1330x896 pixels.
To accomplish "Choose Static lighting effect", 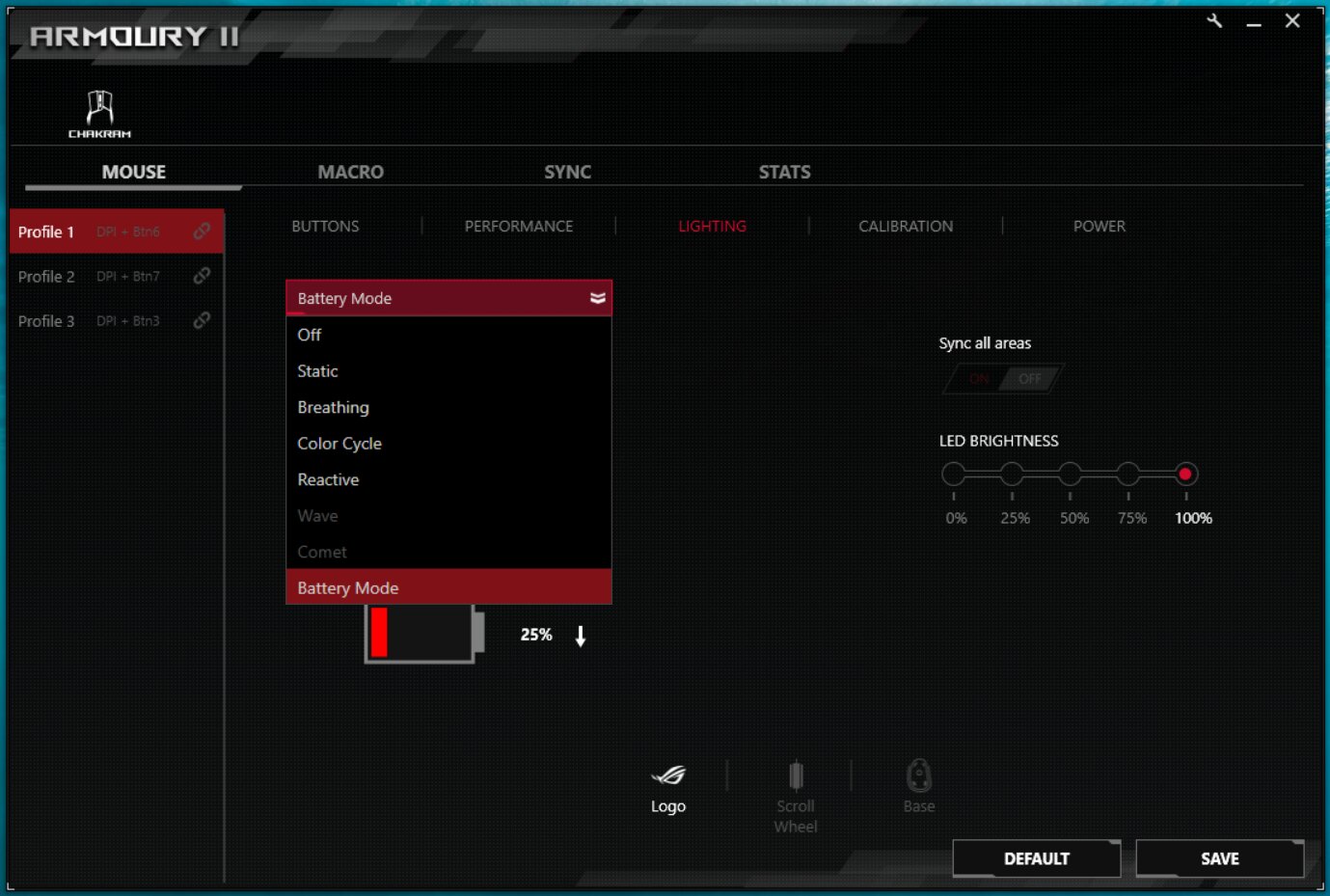I will pos(448,371).
